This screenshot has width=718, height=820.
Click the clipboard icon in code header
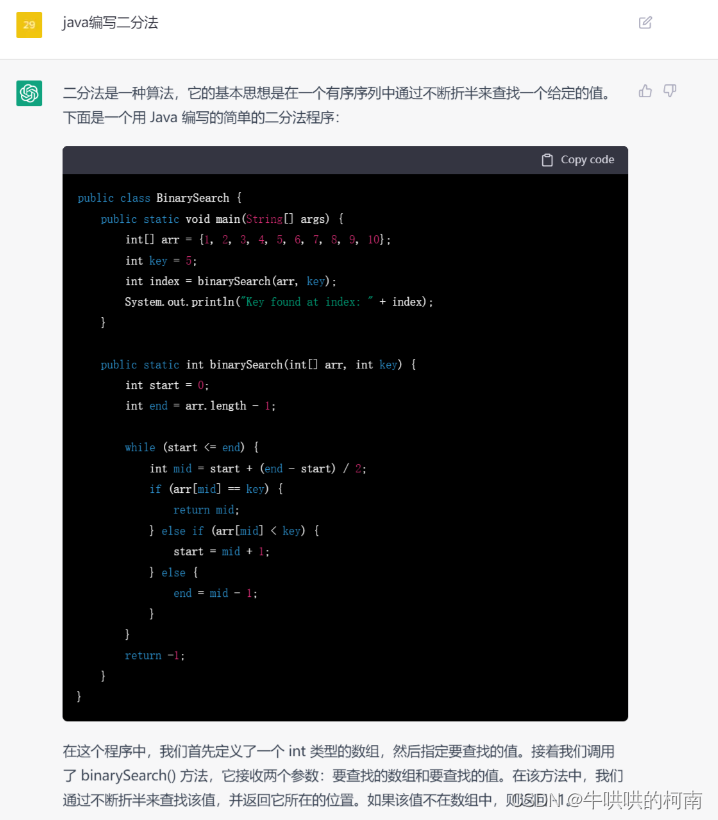pos(547,160)
